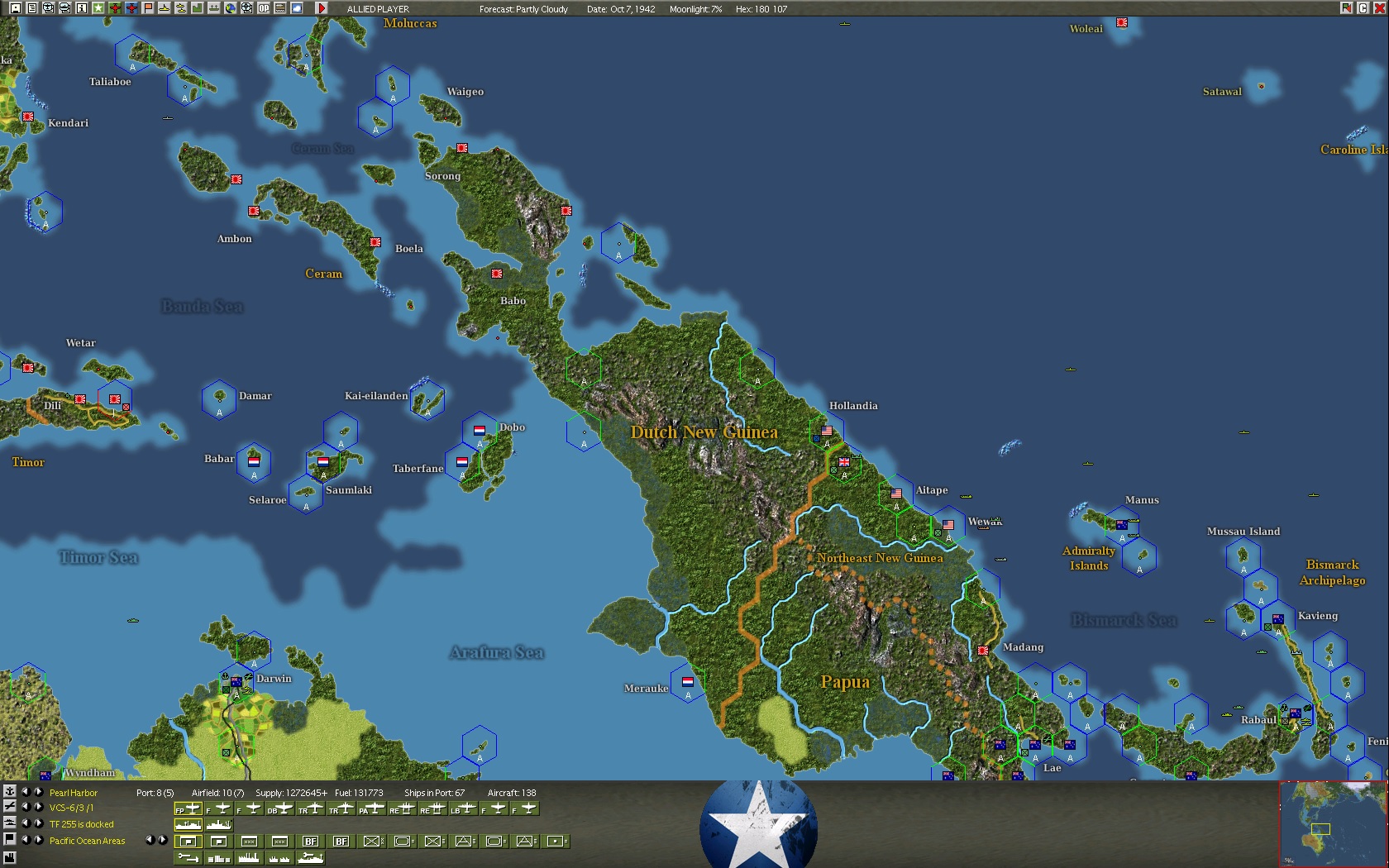Select the Australian base flag at Darwin

pos(236,682)
